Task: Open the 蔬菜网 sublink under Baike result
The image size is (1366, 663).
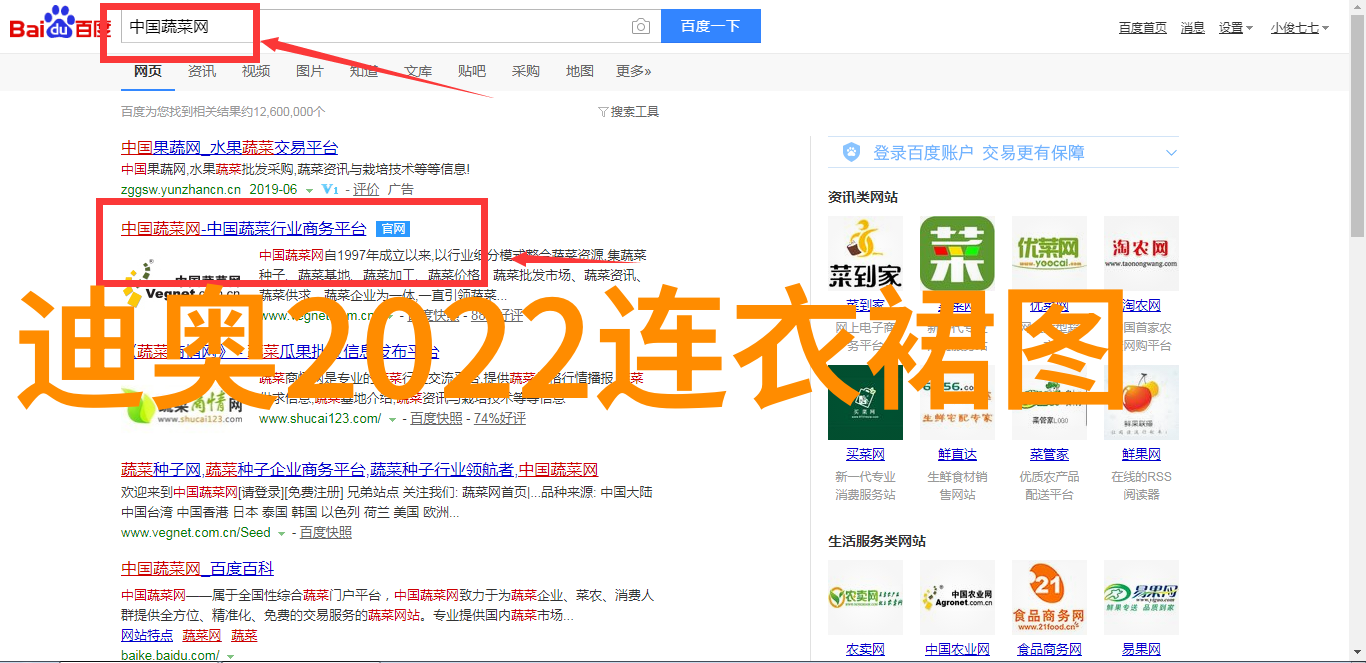Action: [x=202, y=636]
